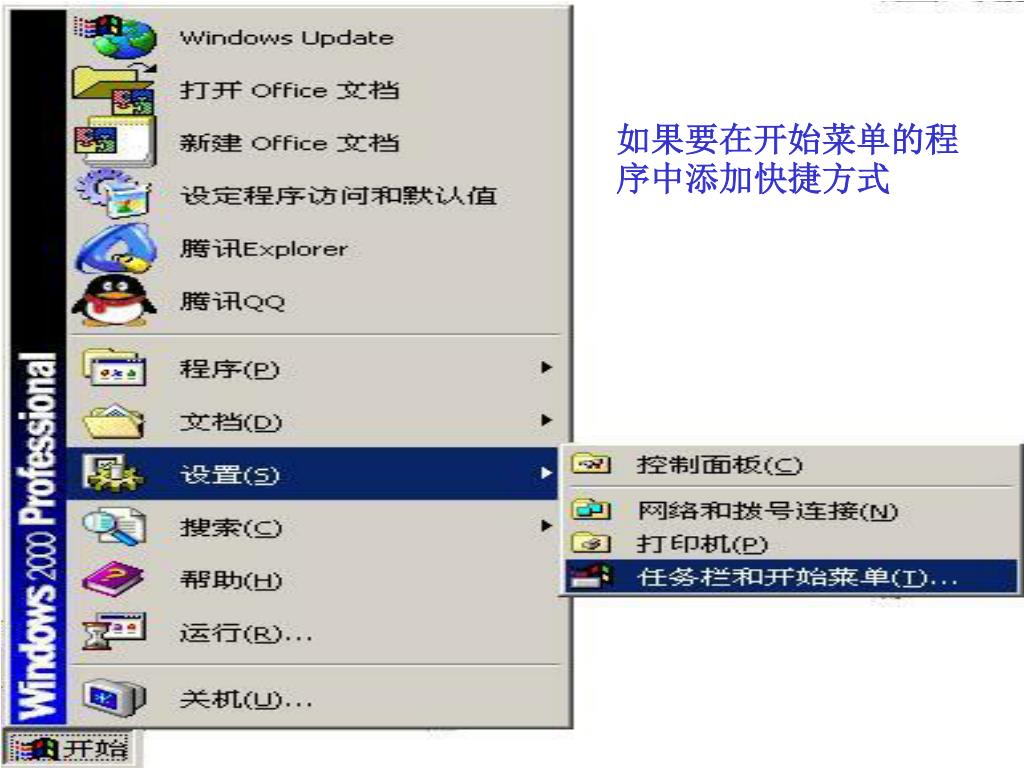Screen dimensions: 1024x768
Task: Launch 腾讯Explorer via its icon
Action: [x=116, y=248]
